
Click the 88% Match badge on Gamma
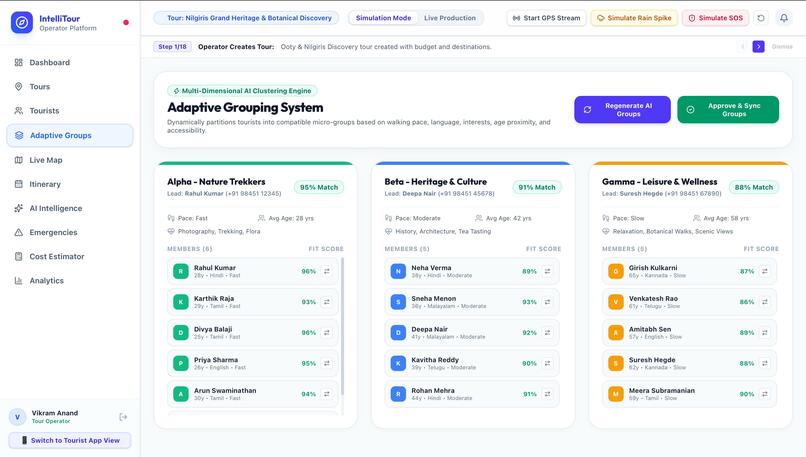tap(754, 188)
